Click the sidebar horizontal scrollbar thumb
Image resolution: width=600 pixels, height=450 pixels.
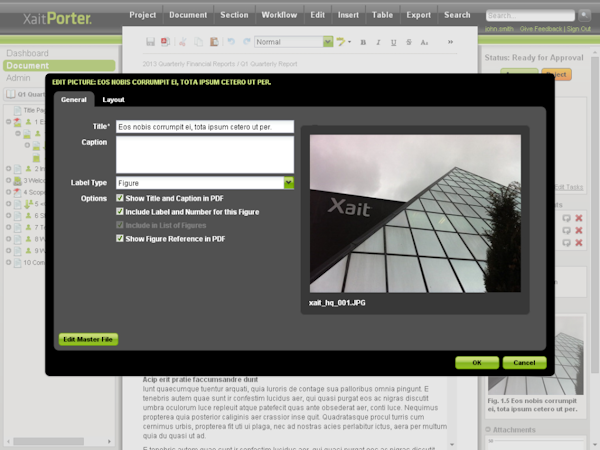tap(49, 441)
